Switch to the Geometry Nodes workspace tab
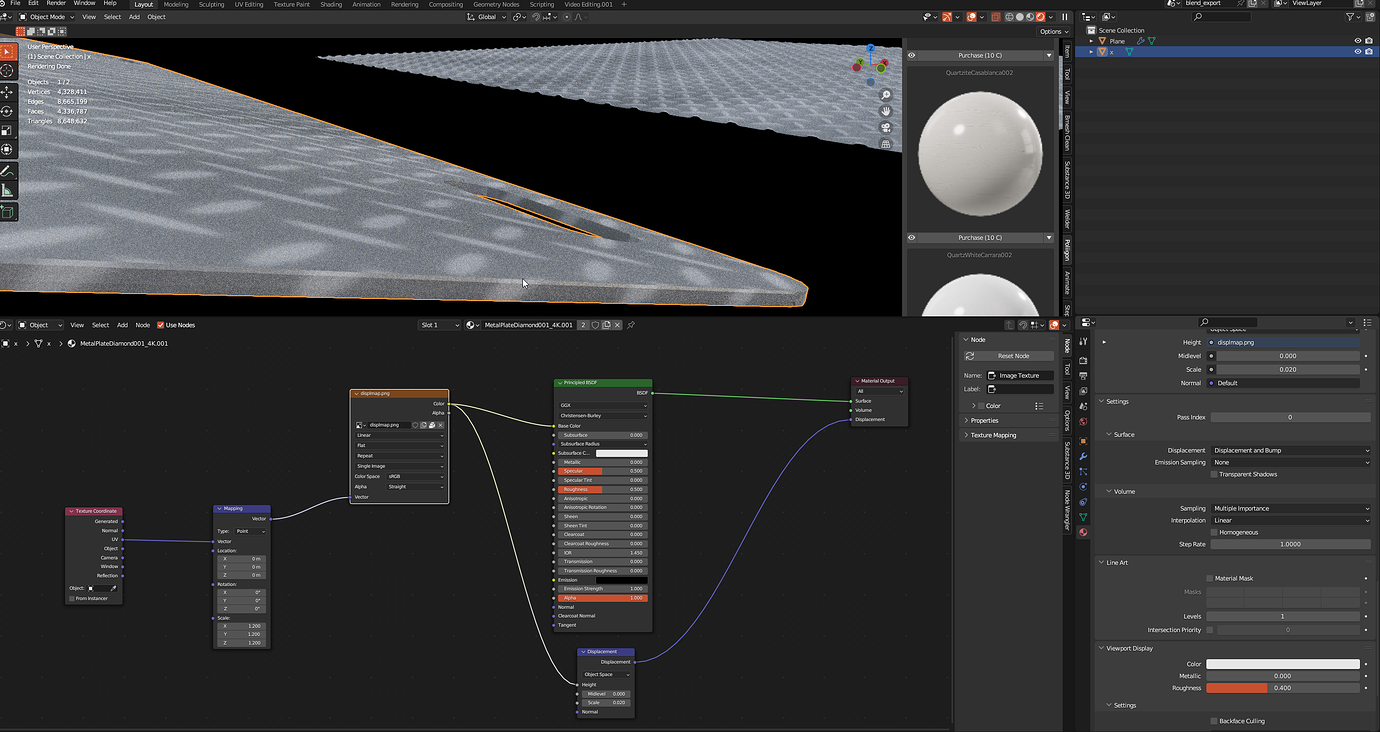Screen dimensions: 1380x732 pos(496,4)
